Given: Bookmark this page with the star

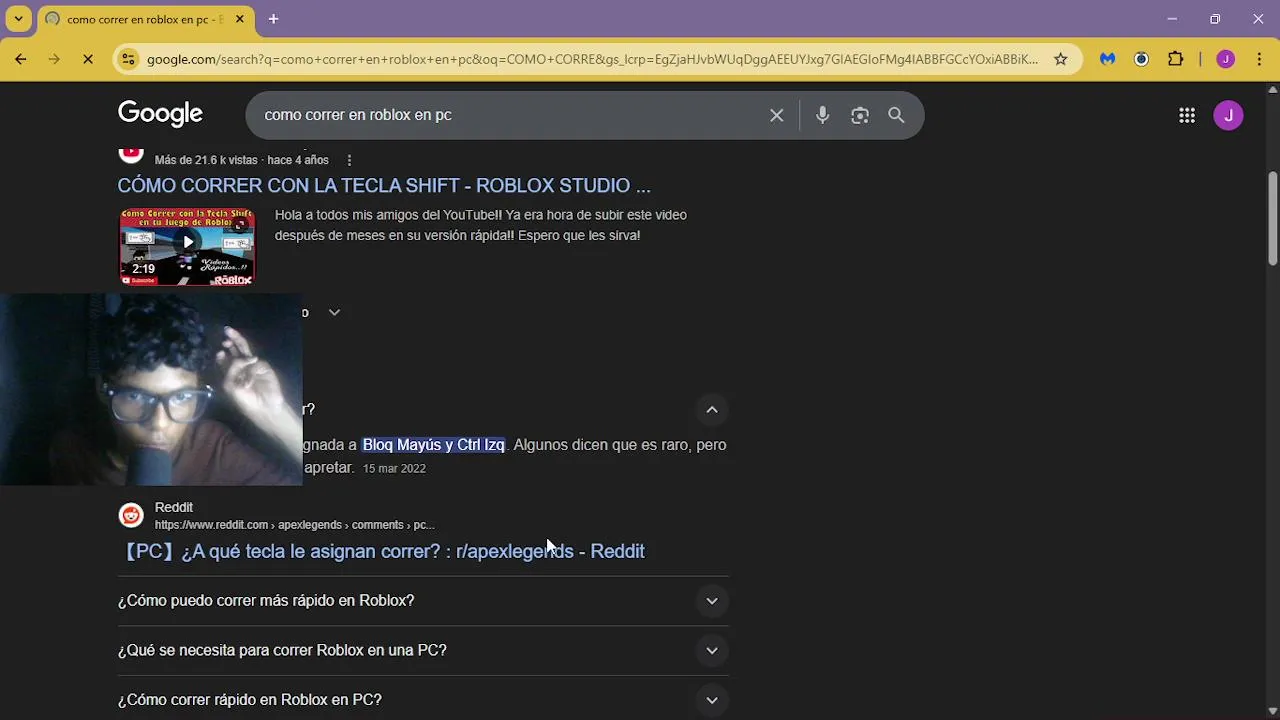Looking at the screenshot, I should tap(1060, 59).
